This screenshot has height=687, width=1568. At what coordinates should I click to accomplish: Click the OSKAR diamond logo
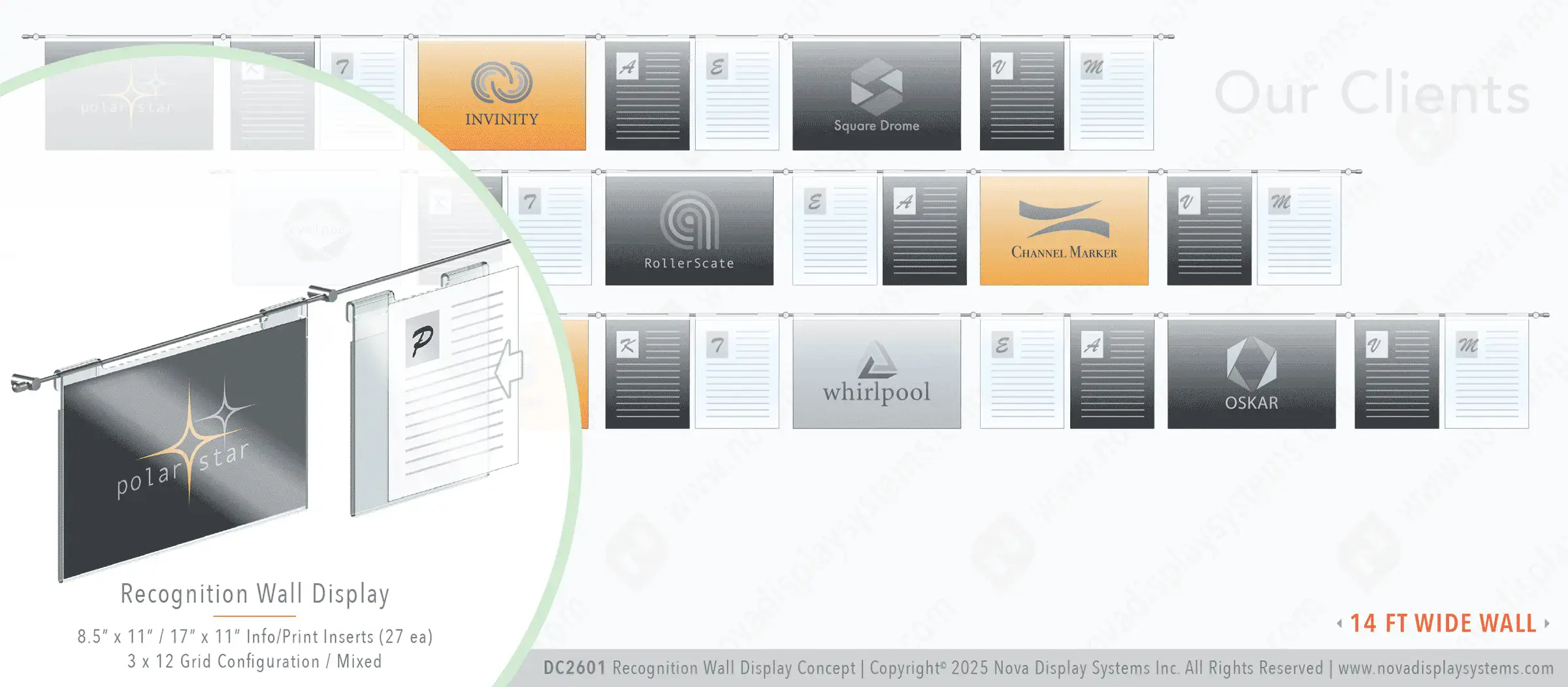[x=1251, y=363]
